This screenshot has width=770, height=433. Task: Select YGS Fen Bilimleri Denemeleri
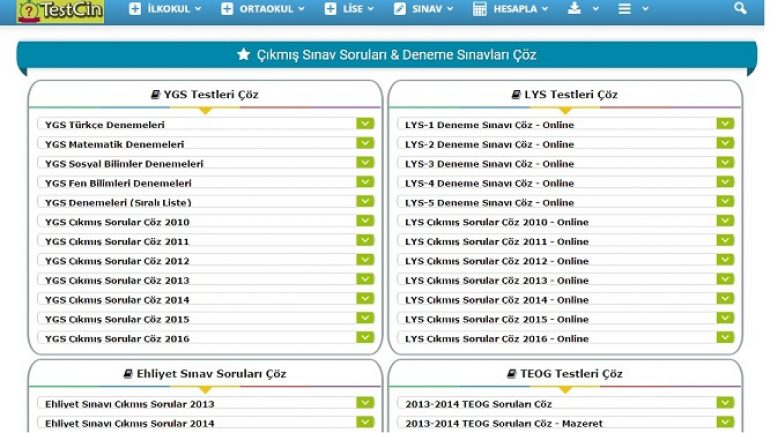coord(118,183)
